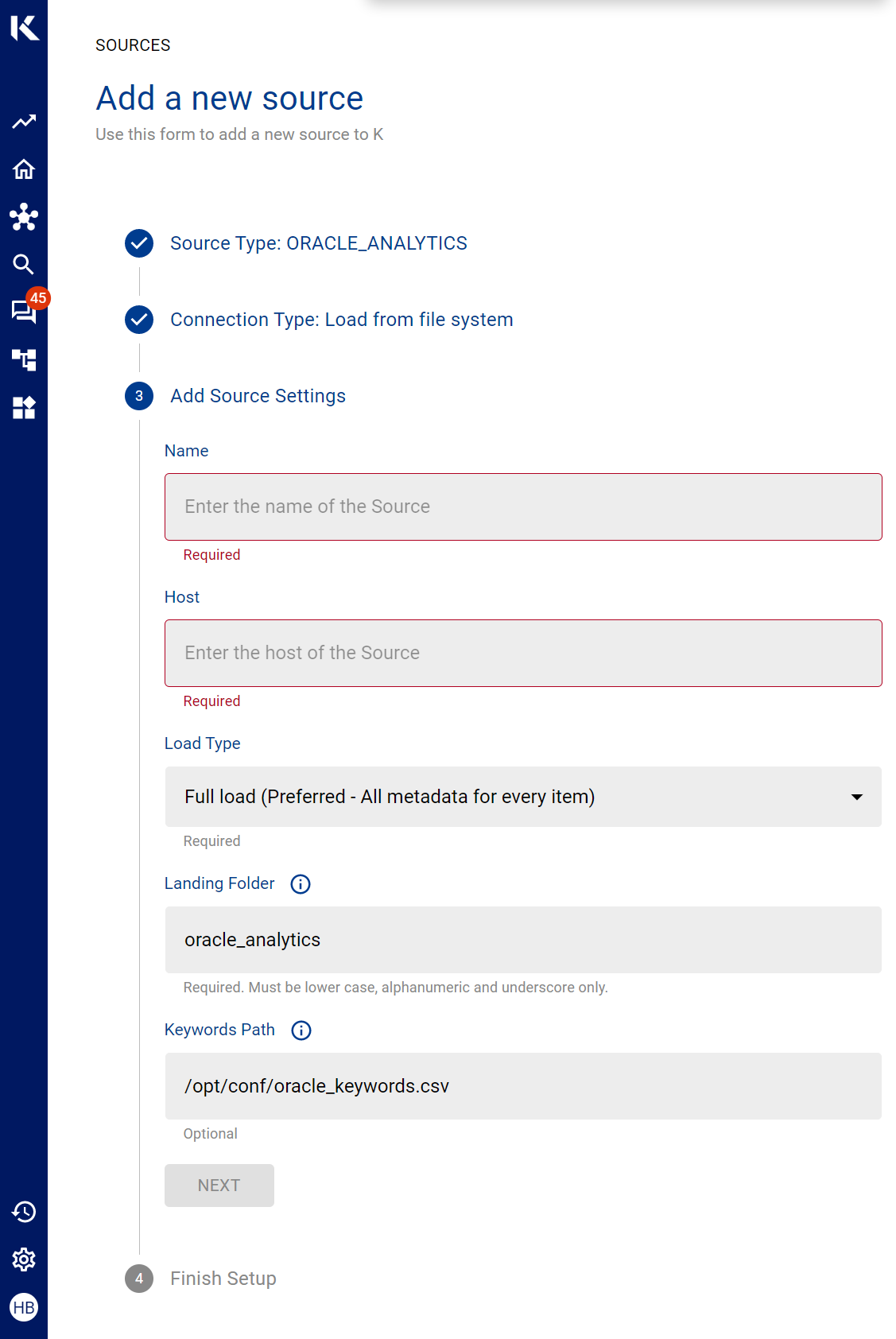Open the data map network icon
The width and height of the screenshot is (896, 1339).
click(x=24, y=217)
